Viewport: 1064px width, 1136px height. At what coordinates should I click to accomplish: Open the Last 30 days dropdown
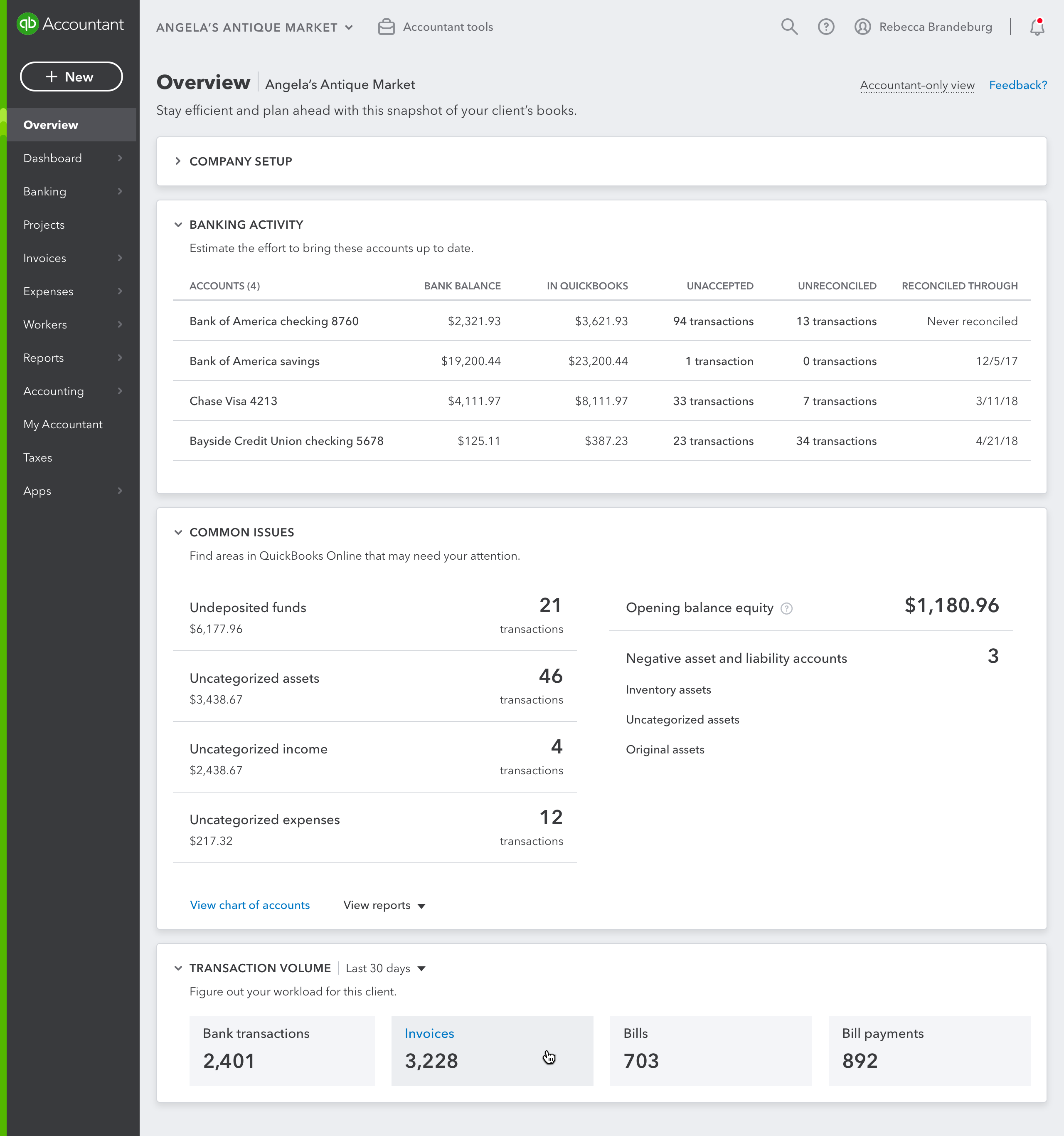pos(386,968)
